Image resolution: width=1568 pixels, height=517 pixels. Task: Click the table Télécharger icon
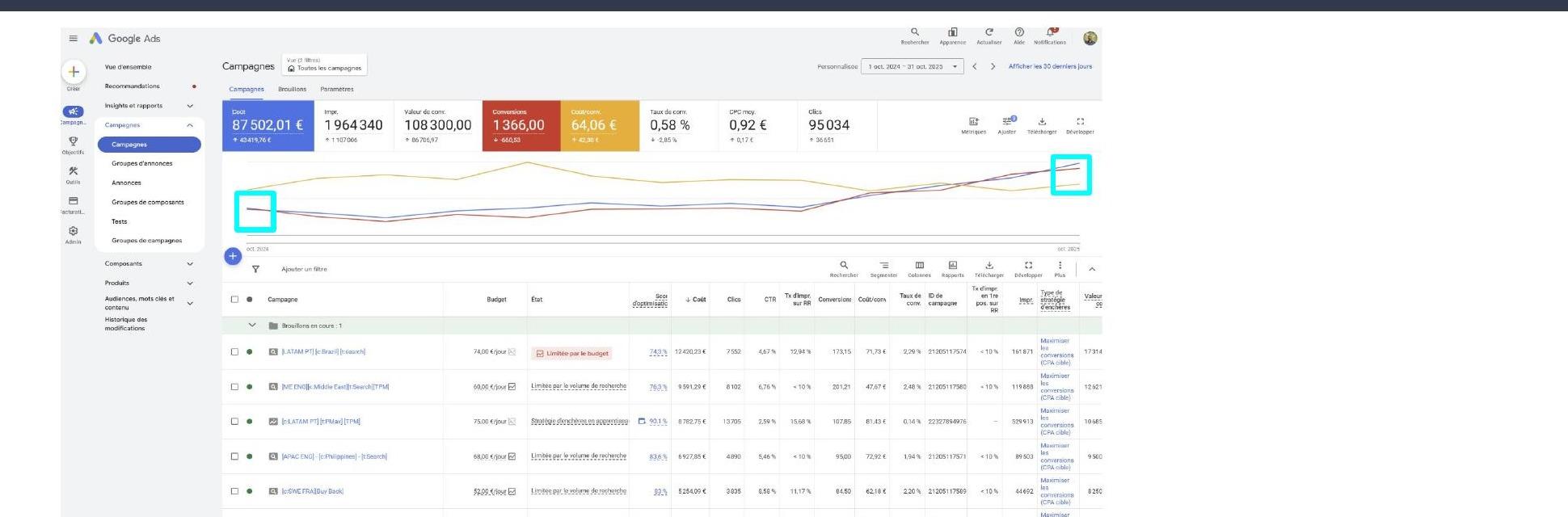988,265
